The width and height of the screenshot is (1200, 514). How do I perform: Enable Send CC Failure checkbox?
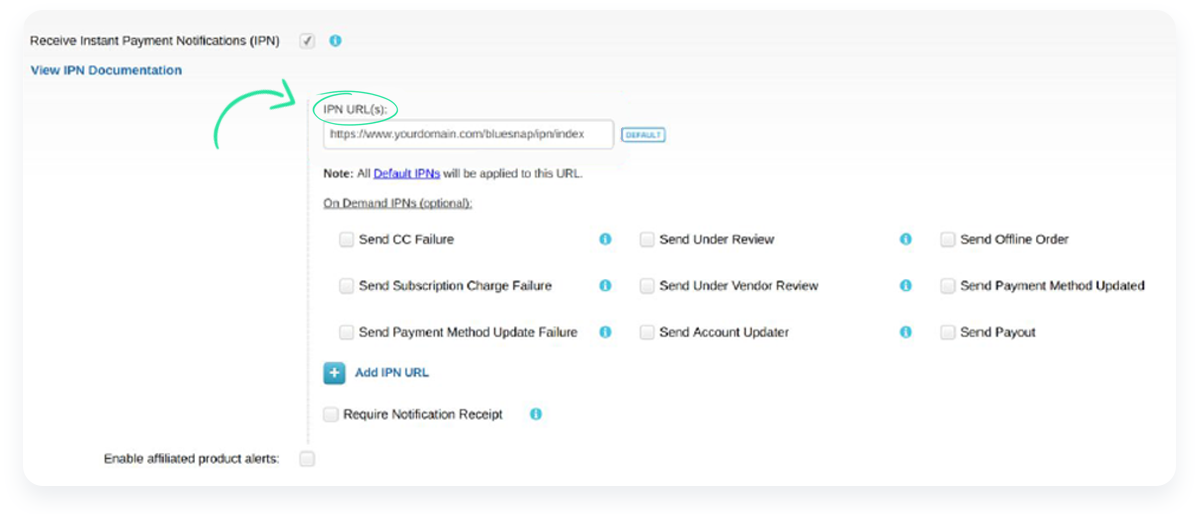point(346,240)
